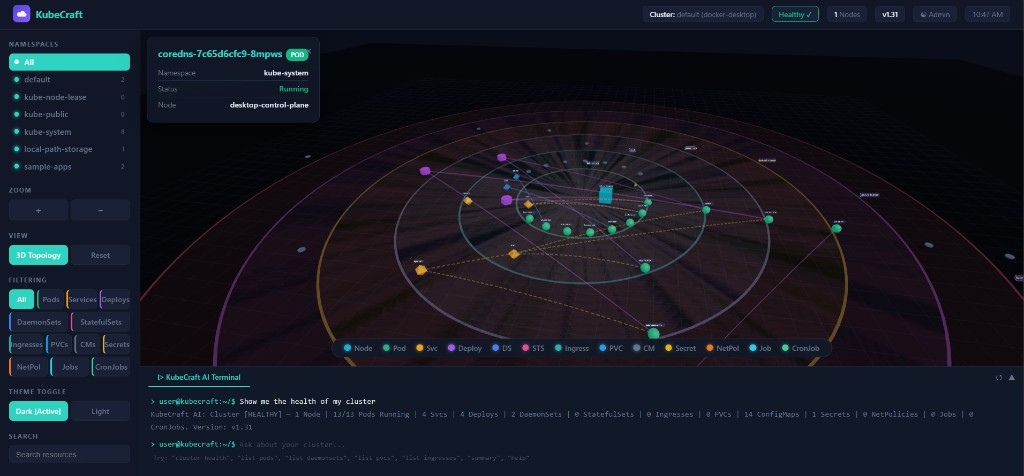Click the Cluster default docker-desktop selector

pos(703,14)
